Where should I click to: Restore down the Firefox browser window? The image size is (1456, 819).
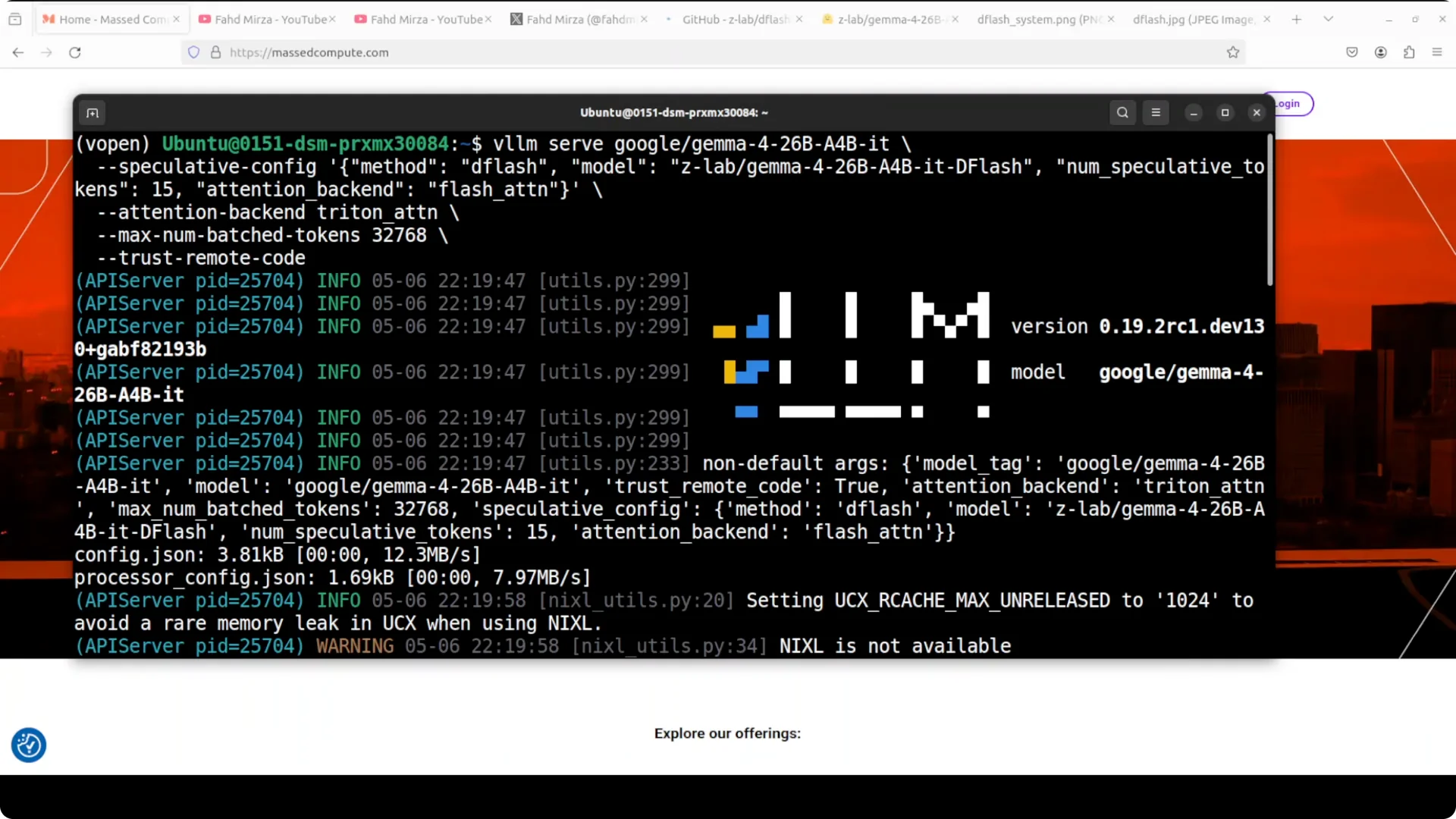click(x=1415, y=19)
